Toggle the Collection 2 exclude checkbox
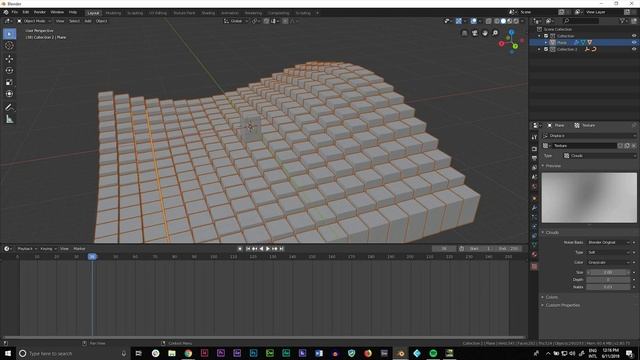Screen dimensions: 640x360 546,49
